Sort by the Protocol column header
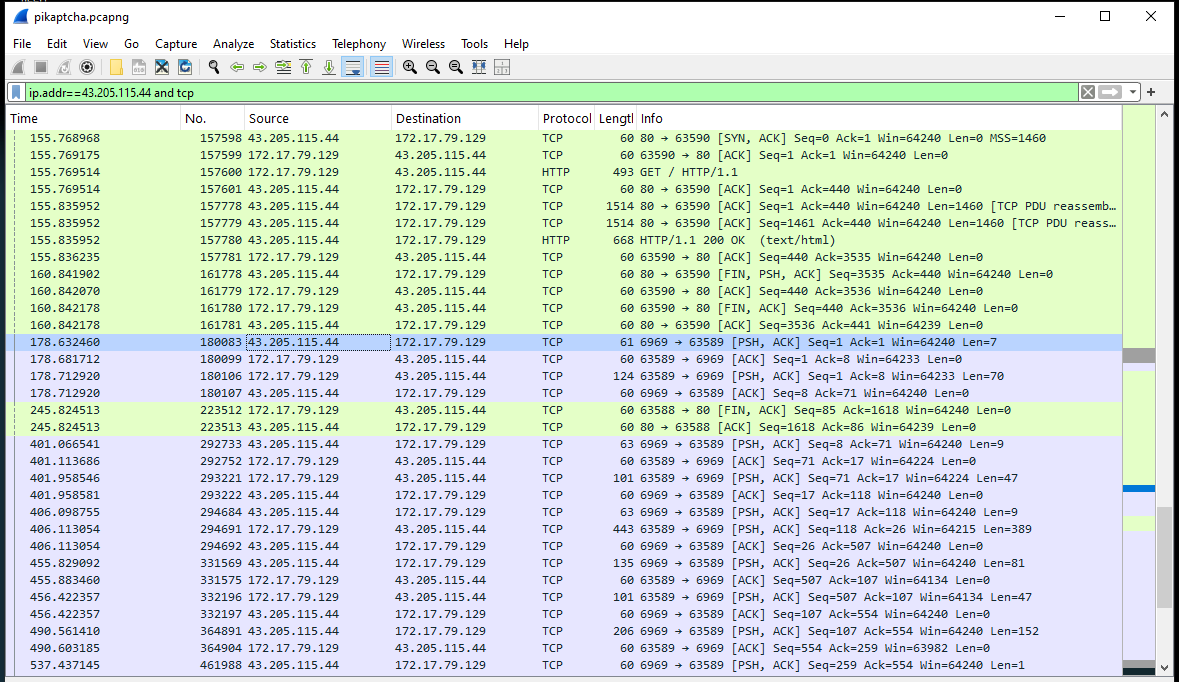Image resolution: width=1179 pixels, height=682 pixels. [567, 118]
